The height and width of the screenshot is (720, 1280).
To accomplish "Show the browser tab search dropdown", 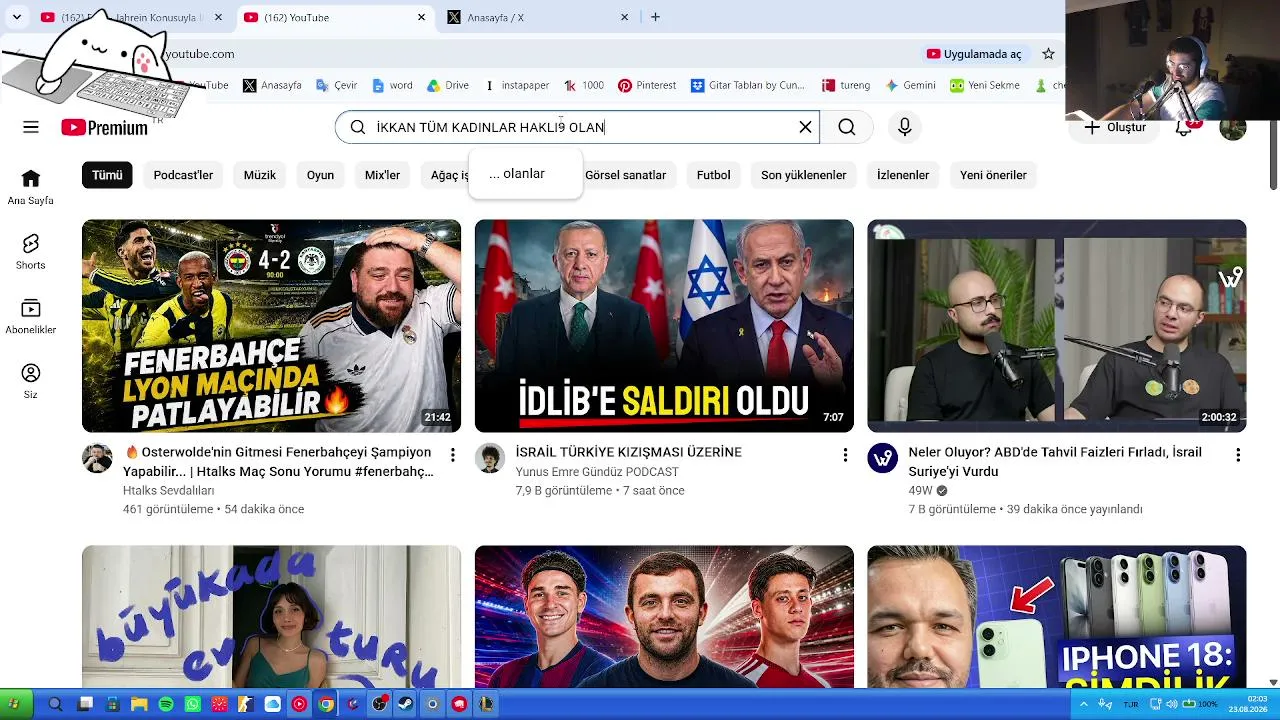I will pos(17,17).
